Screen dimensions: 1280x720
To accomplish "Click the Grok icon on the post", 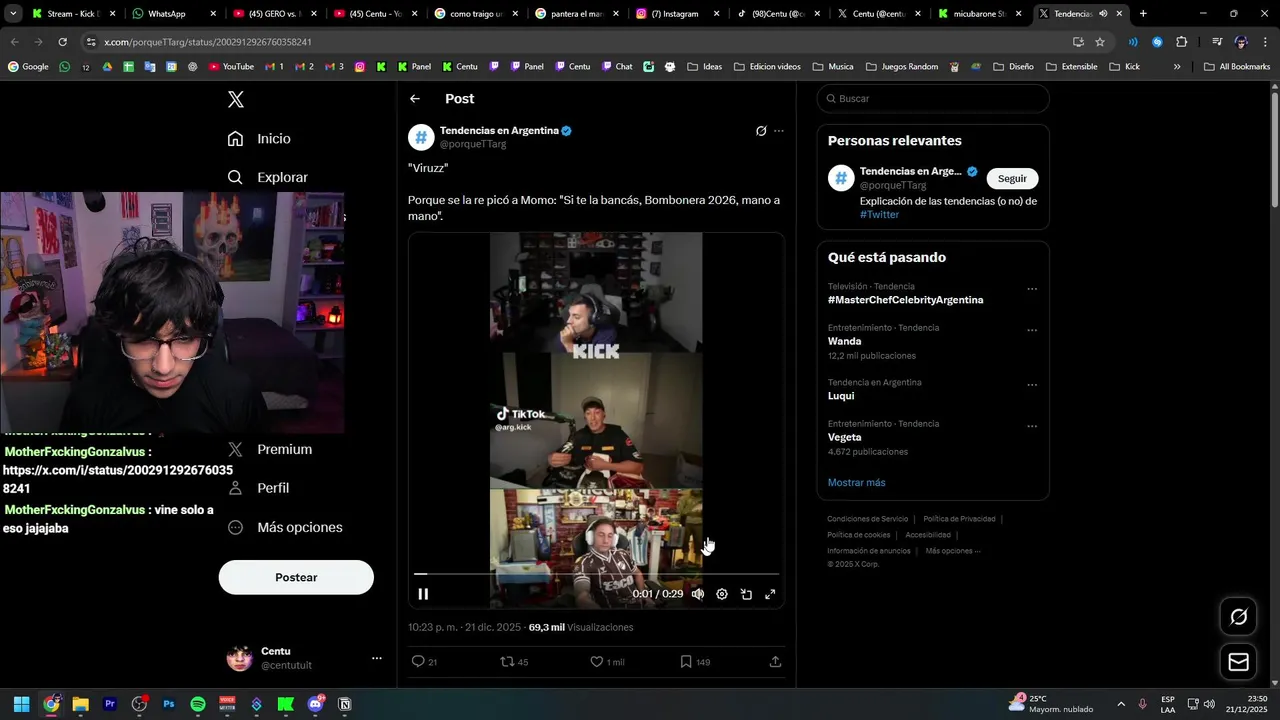I will (x=761, y=131).
